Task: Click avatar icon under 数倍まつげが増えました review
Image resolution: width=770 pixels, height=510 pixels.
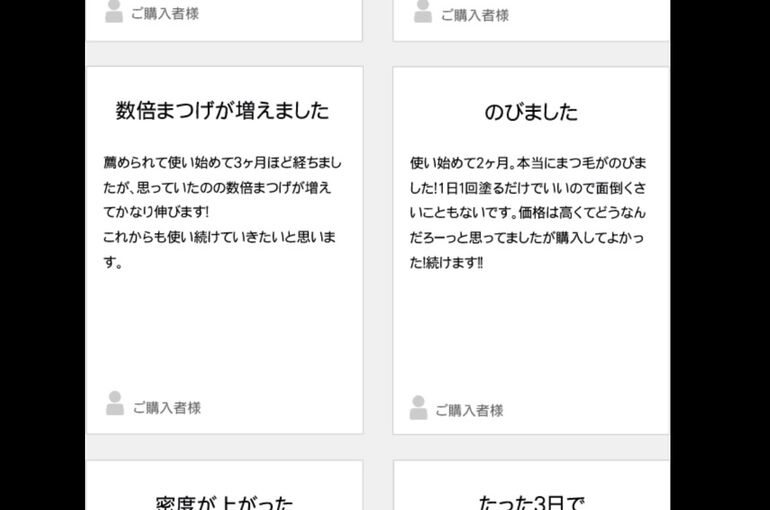Action: pyautogui.click(x=114, y=403)
